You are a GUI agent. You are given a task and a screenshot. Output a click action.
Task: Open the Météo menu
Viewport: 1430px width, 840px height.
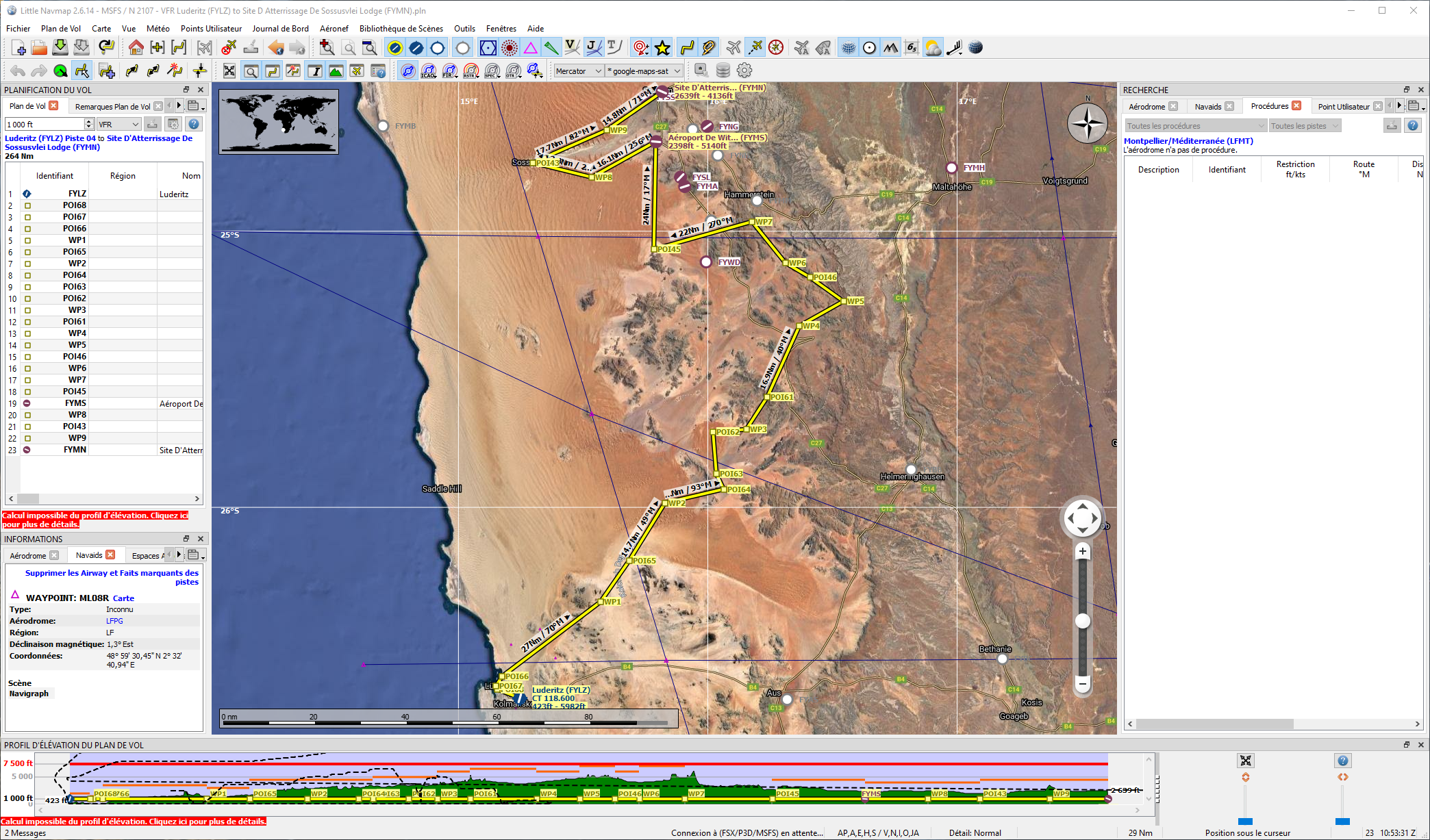158,28
